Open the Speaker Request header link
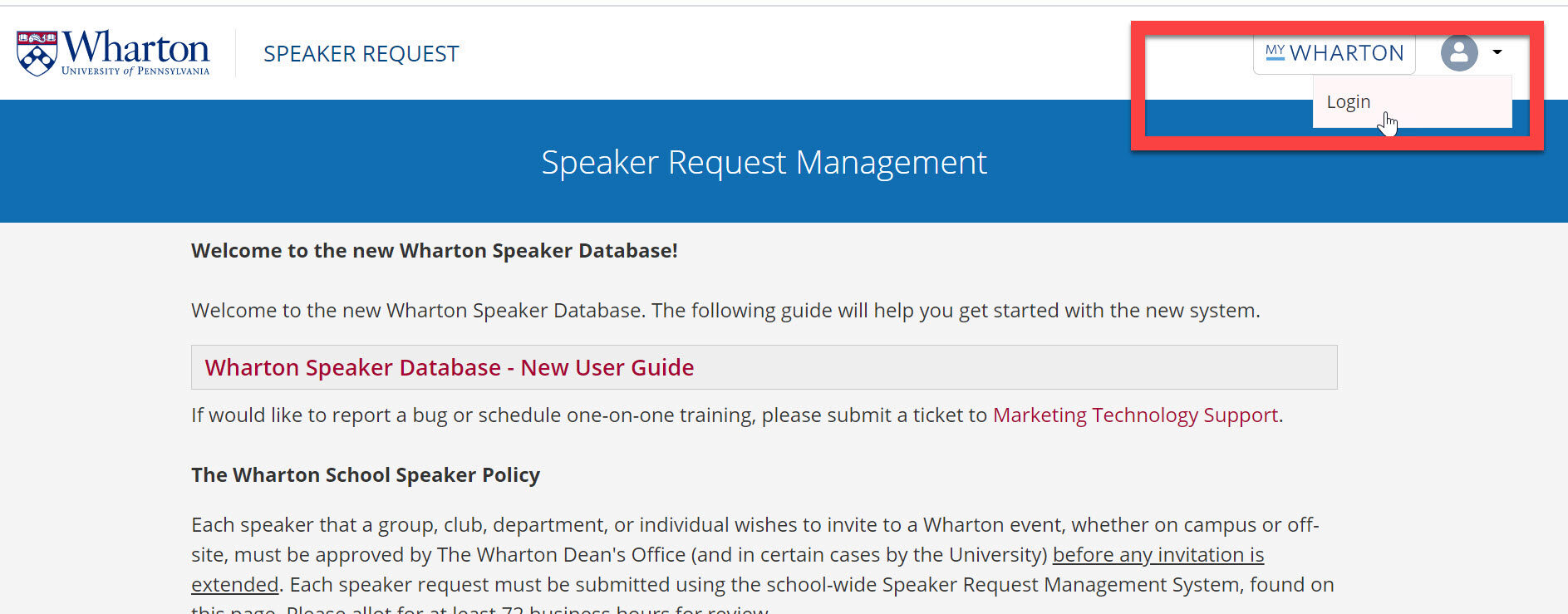The height and width of the screenshot is (614, 1568). tap(361, 54)
